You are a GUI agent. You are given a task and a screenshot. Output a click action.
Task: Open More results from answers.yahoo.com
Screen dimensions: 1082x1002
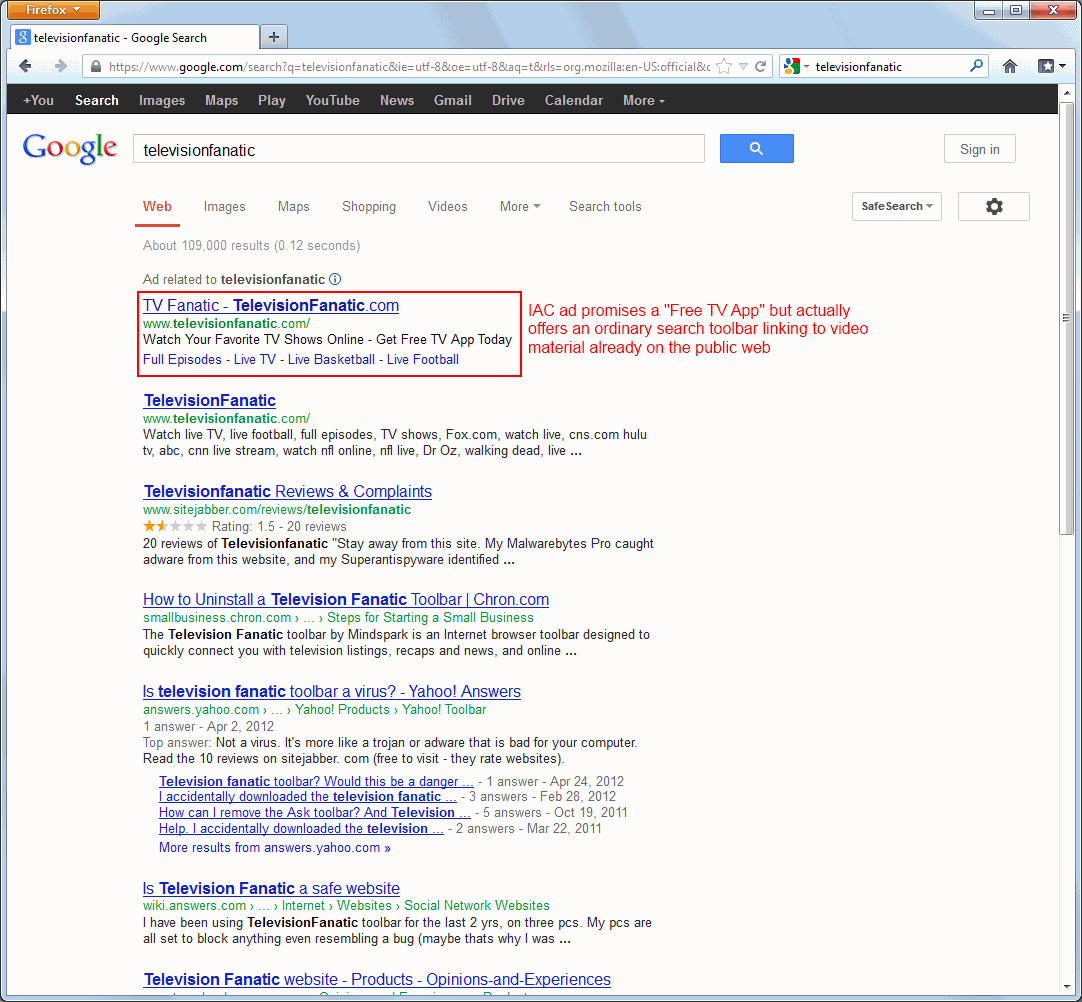(x=275, y=847)
